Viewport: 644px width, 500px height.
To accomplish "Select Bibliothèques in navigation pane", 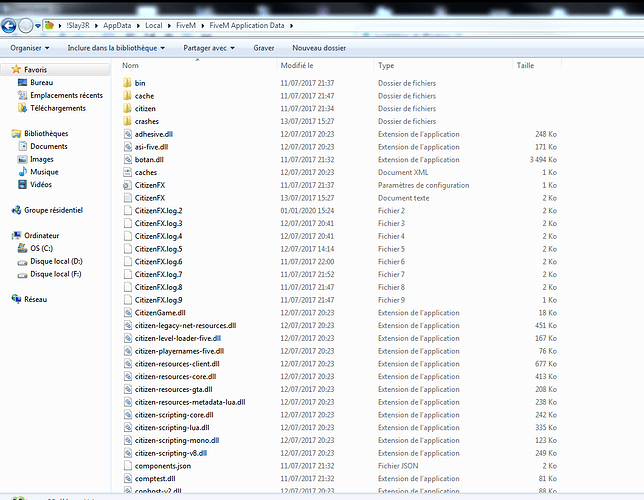I will click(46, 134).
